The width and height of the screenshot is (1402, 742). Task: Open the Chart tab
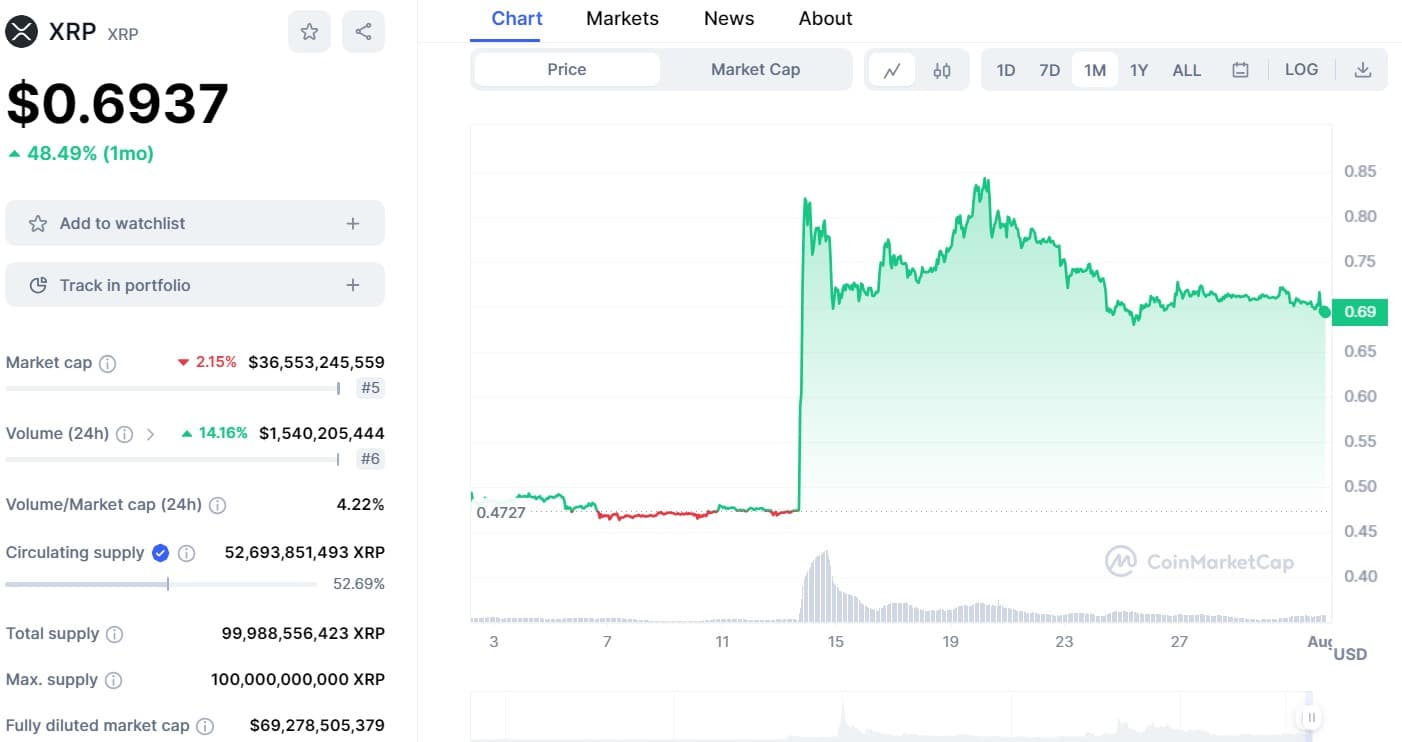click(517, 19)
